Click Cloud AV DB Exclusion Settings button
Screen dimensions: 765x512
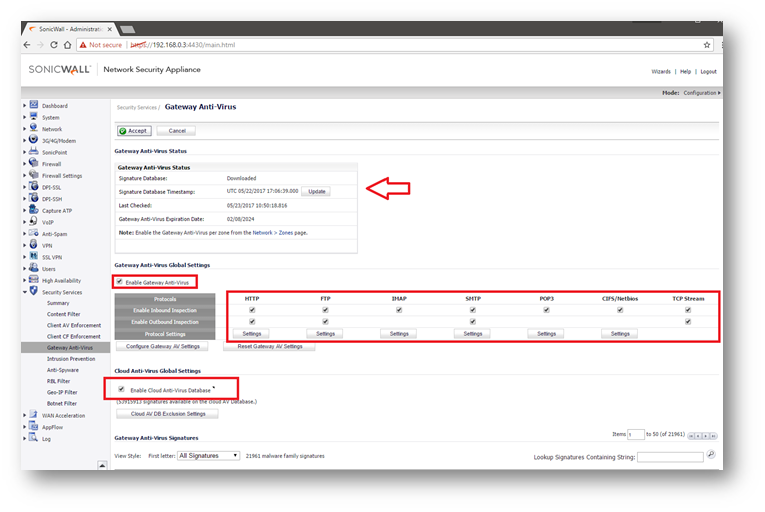pyautogui.click(x=168, y=413)
